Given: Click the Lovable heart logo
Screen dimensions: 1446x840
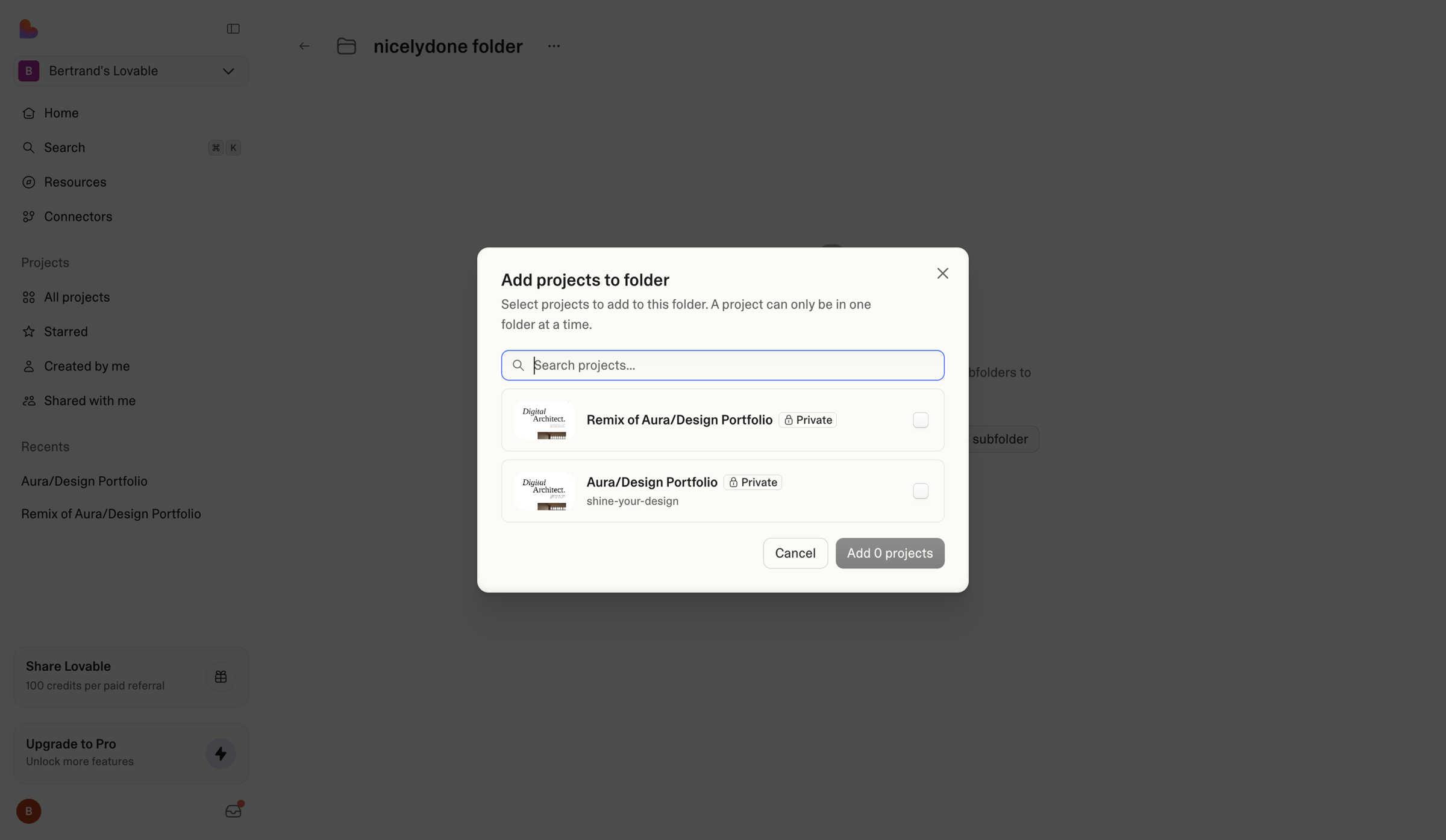Looking at the screenshot, I should point(28,28).
